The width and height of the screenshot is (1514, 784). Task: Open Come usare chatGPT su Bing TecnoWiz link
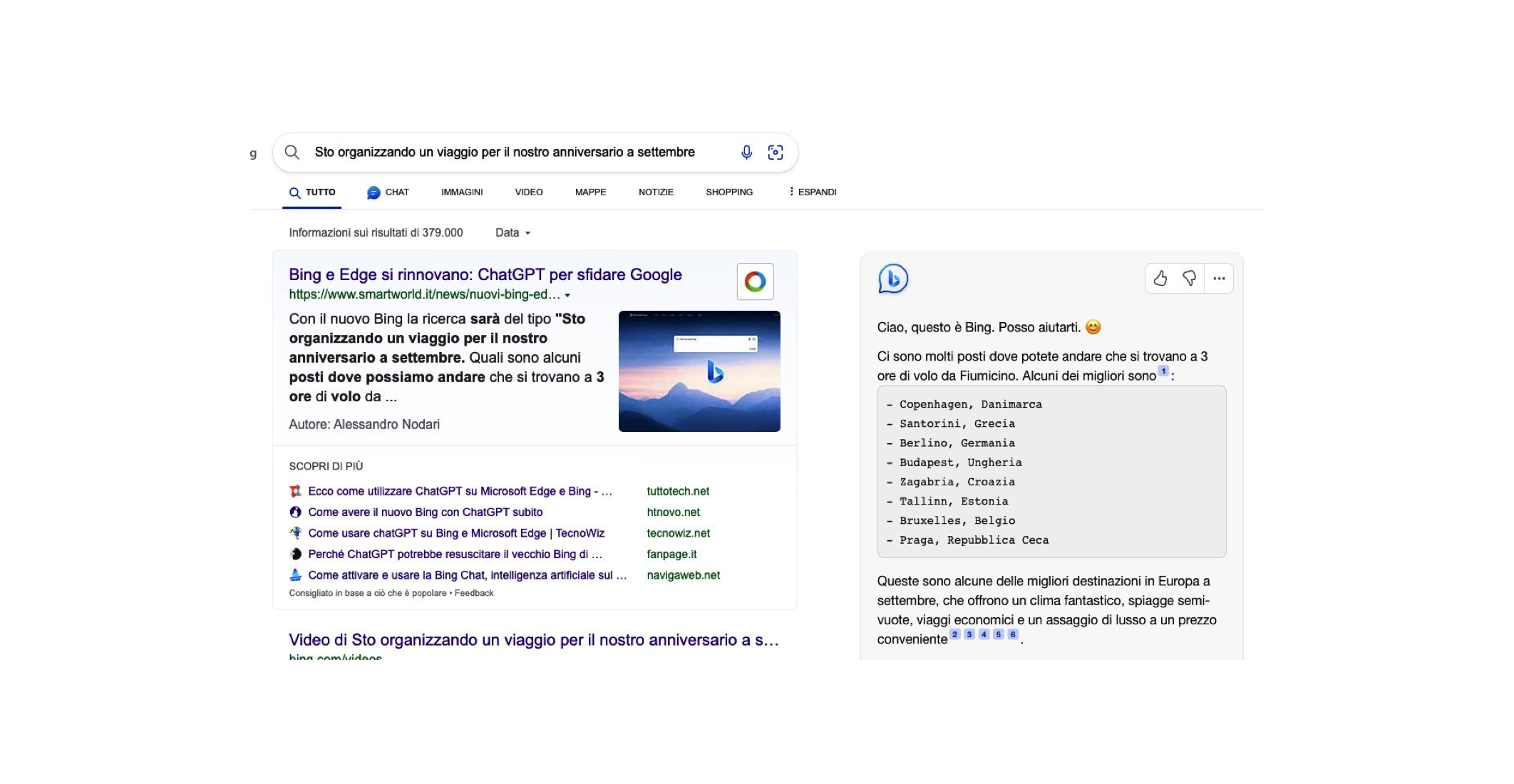coord(456,533)
